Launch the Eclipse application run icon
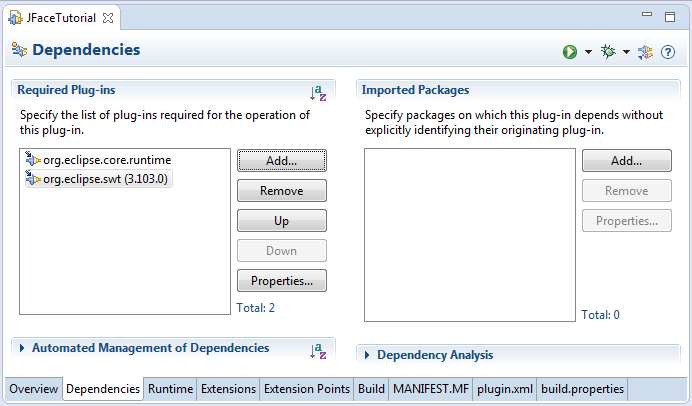This screenshot has width=692, height=406. pyautogui.click(x=570, y=52)
